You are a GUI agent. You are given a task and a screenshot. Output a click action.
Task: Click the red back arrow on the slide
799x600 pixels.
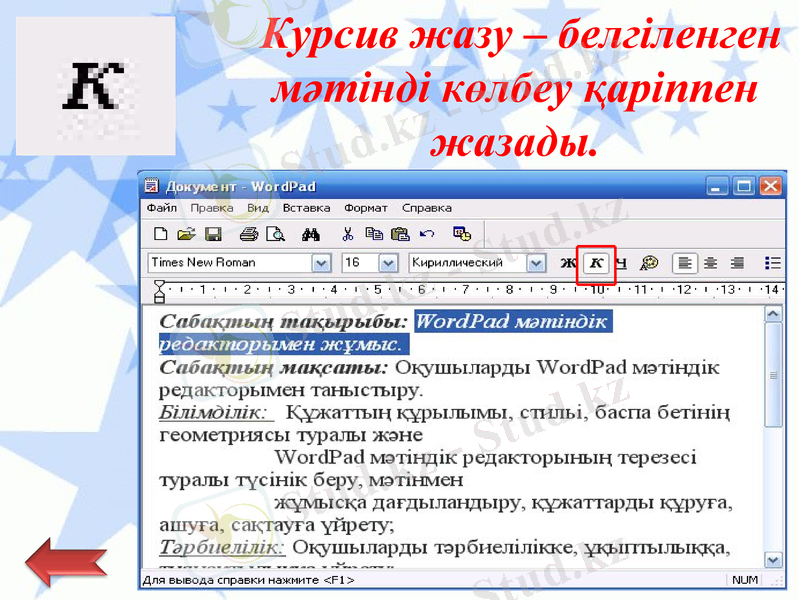66,562
